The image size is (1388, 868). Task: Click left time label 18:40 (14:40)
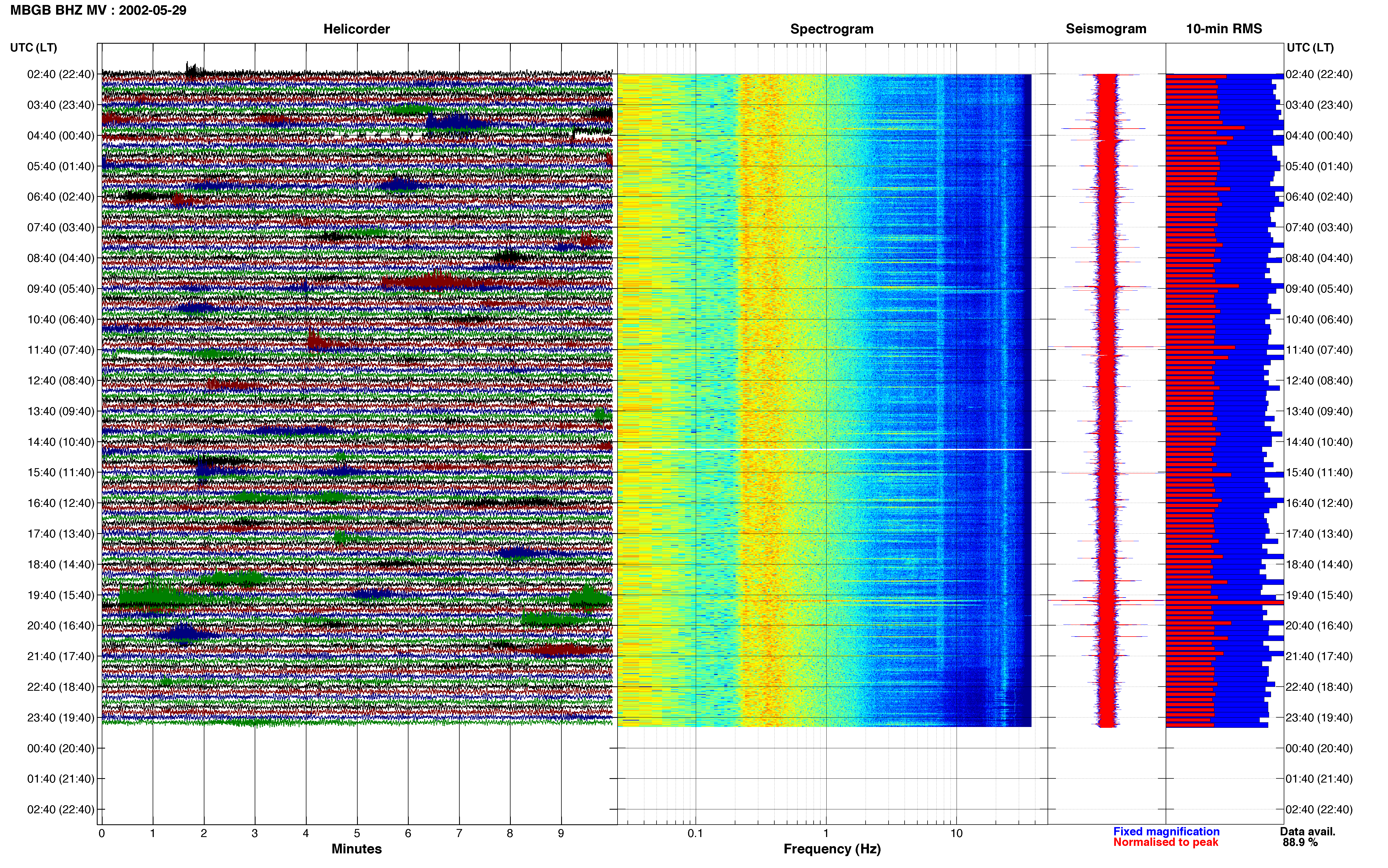tap(61, 564)
